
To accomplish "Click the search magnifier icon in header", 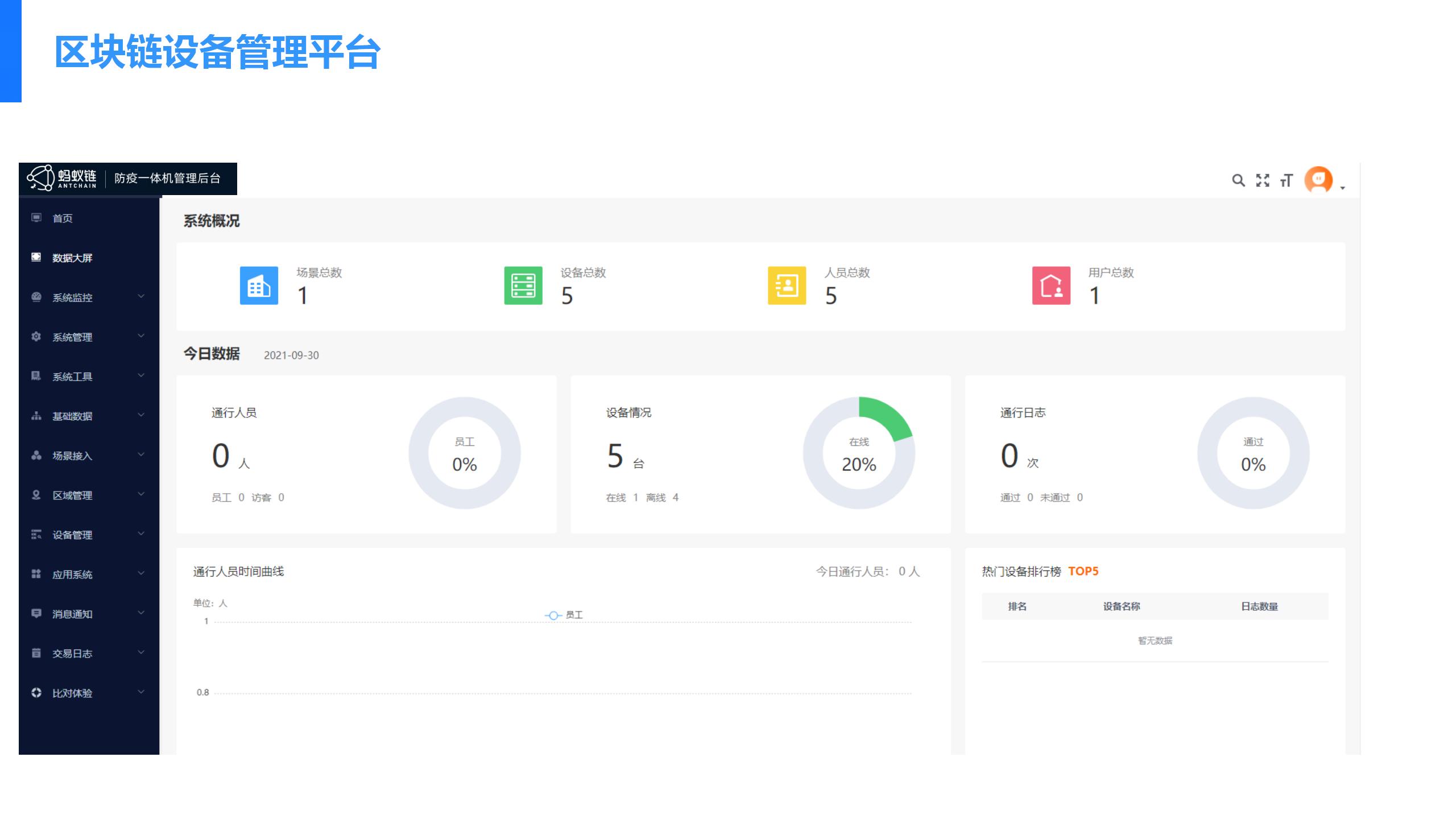I will pyautogui.click(x=1238, y=180).
